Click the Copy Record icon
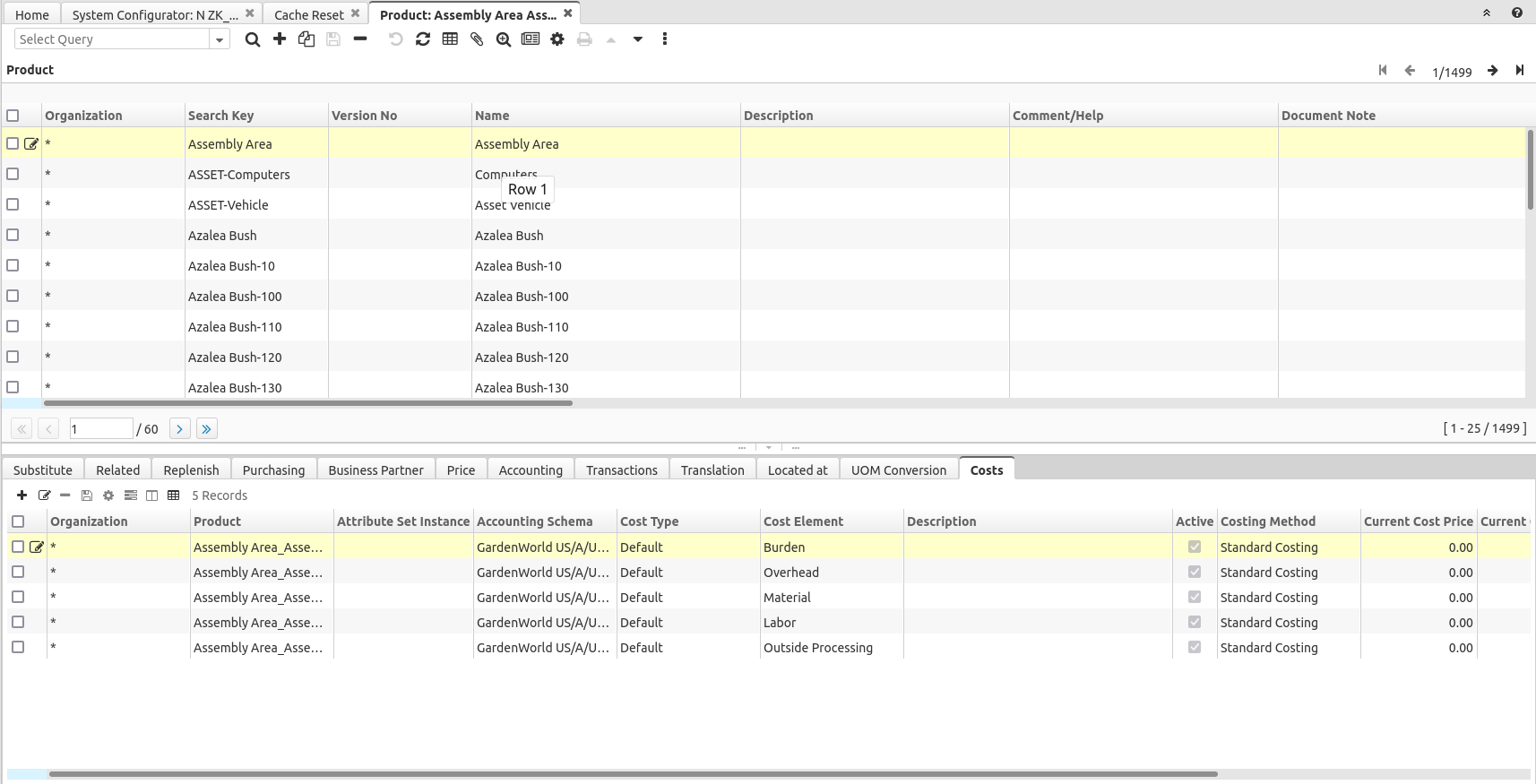Image resolution: width=1536 pixels, height=784 pixels. 306,39
